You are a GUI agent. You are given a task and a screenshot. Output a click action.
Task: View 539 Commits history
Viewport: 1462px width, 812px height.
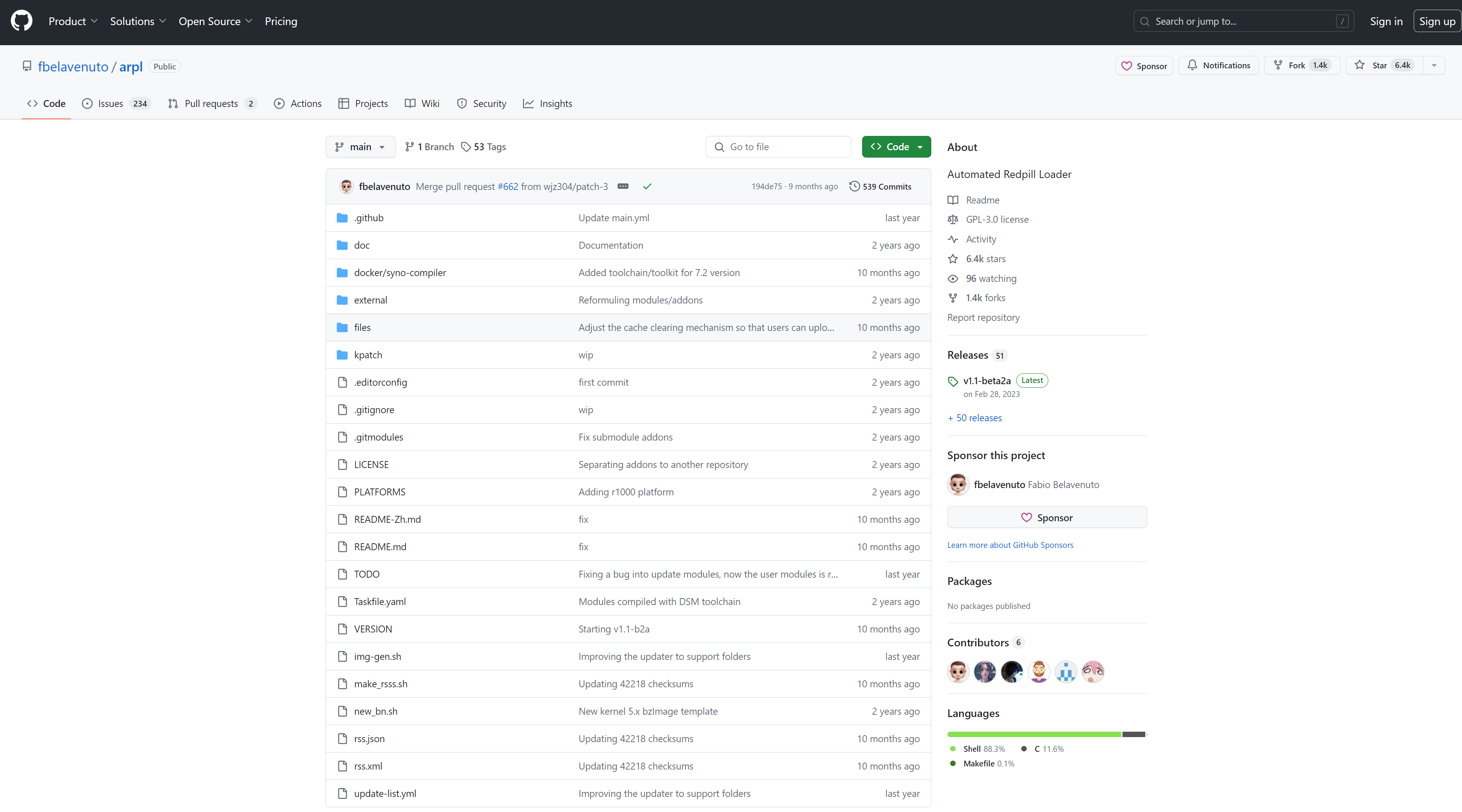point(880,186)
